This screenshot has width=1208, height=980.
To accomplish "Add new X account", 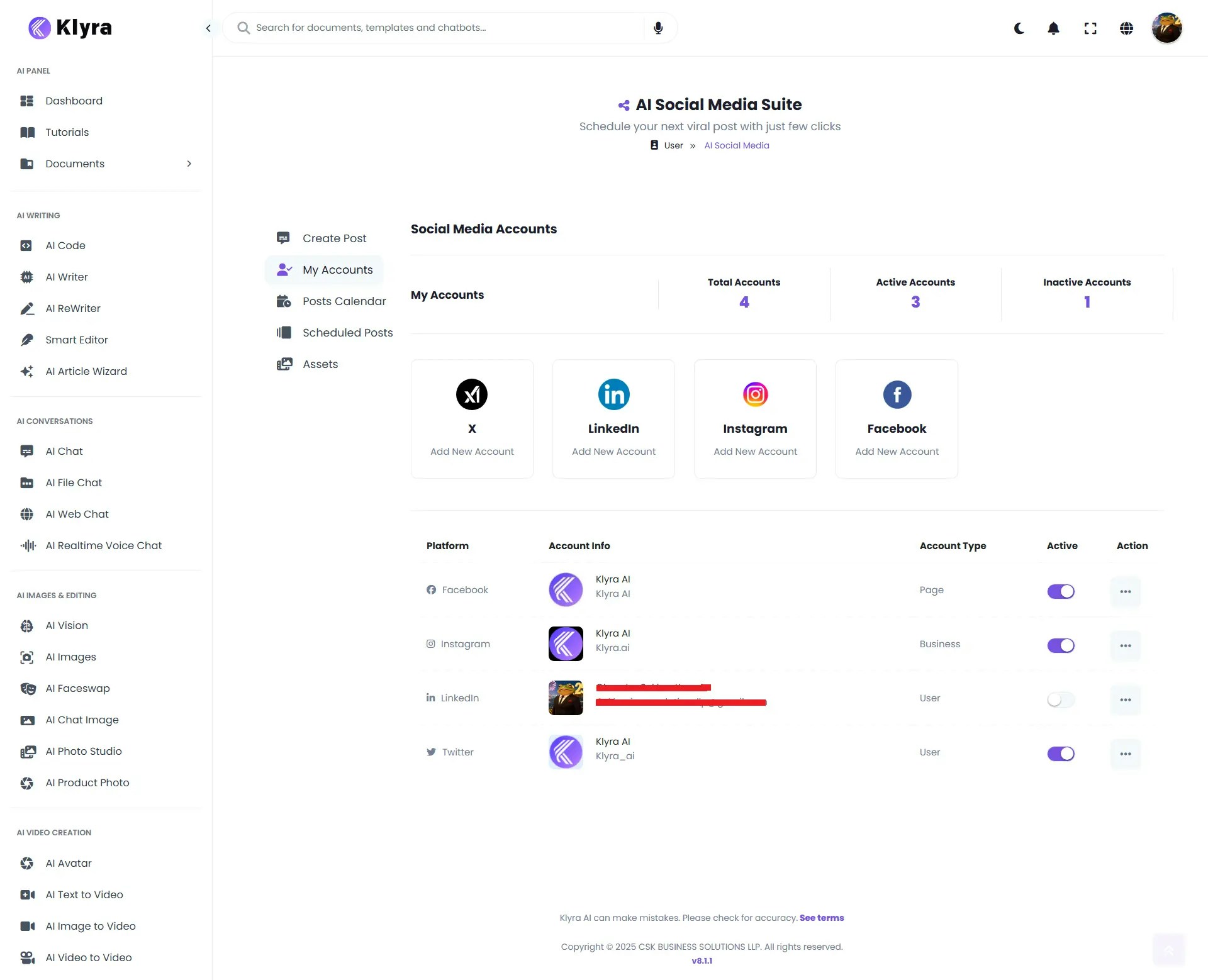I will pos(472,451).
